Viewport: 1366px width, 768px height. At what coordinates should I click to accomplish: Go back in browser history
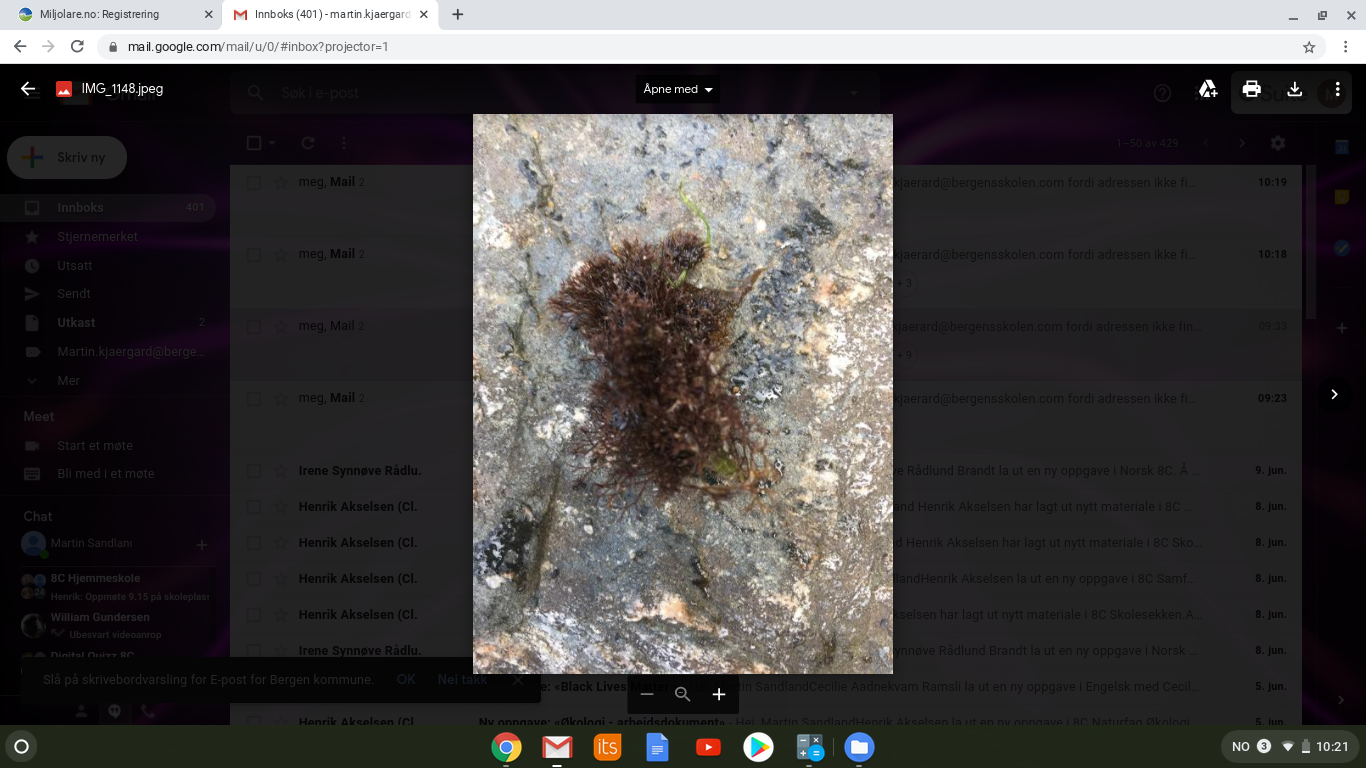click(20, 46)
